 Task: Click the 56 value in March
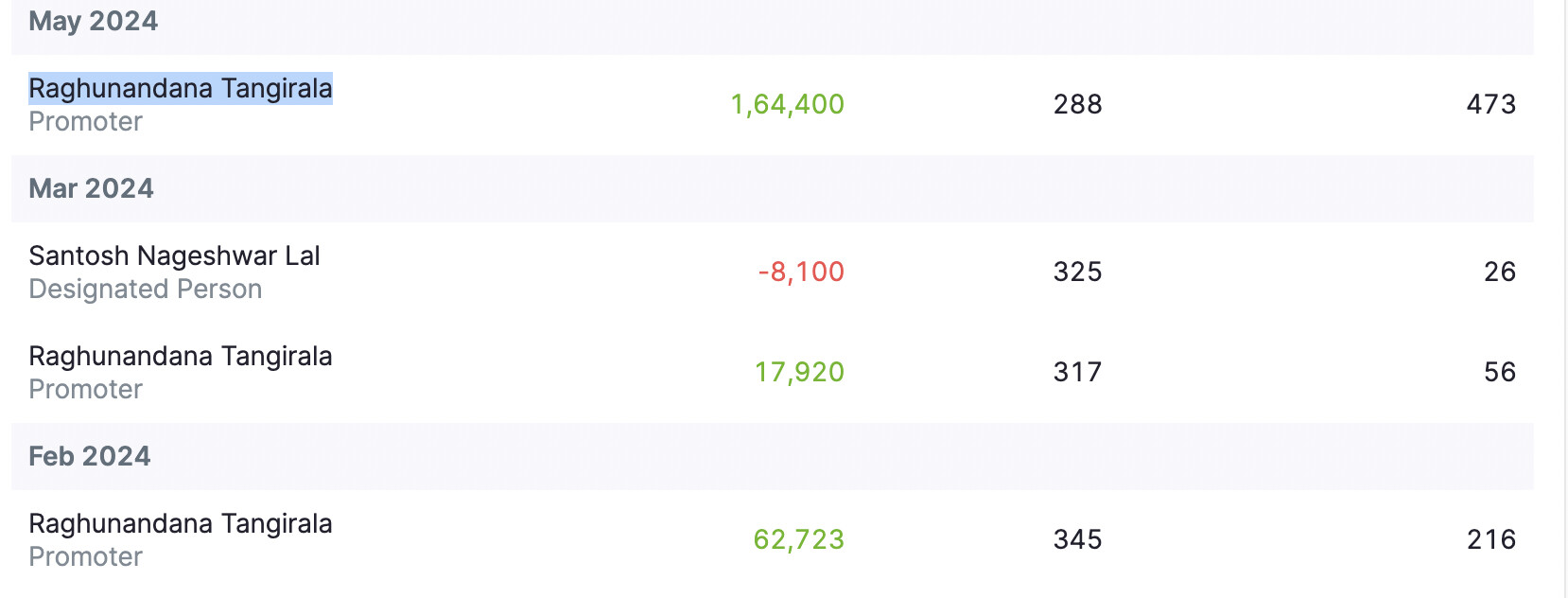click(1499, 372)
